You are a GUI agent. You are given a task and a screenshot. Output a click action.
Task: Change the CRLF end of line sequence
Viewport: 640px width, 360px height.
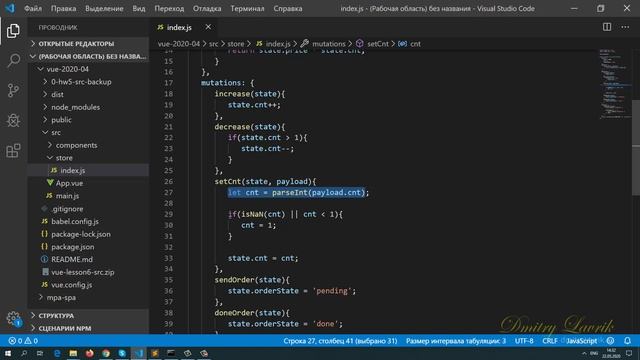549,341
